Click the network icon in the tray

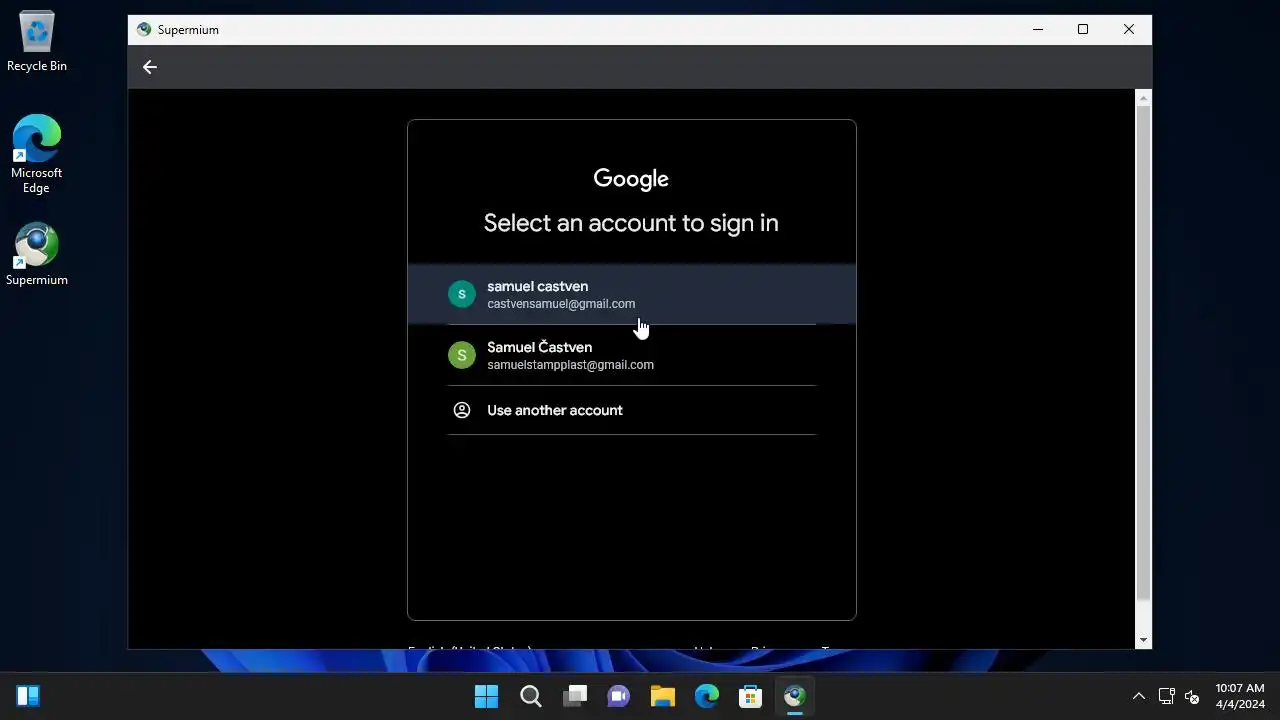point(1166,696)
